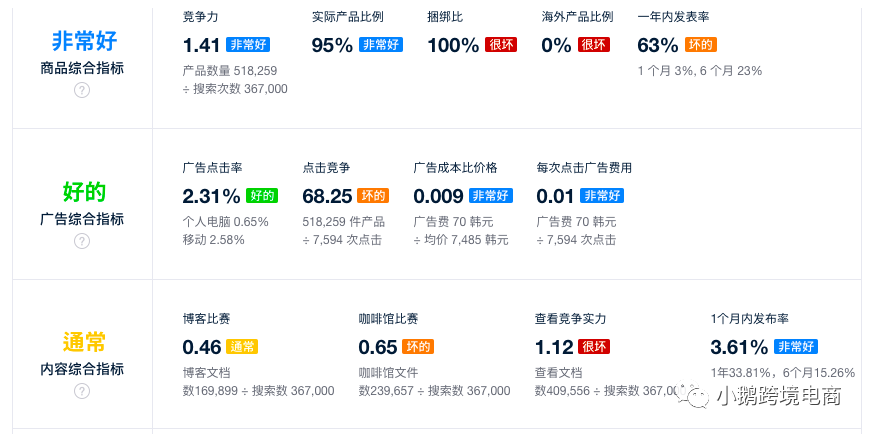Select the 海外产品比例 label
This screenshot has height=434, width=870.
pyautogui.click(x=578, y=17)
